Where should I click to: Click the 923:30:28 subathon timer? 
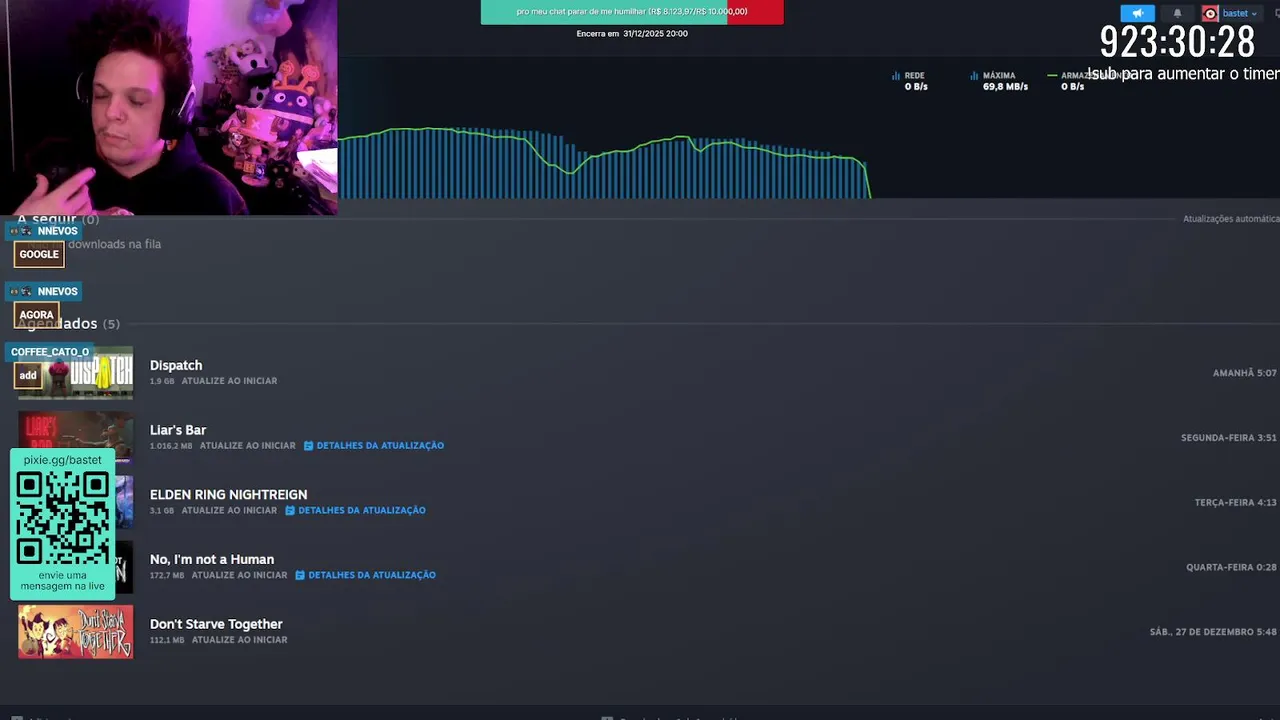[x=1177, y=42]
